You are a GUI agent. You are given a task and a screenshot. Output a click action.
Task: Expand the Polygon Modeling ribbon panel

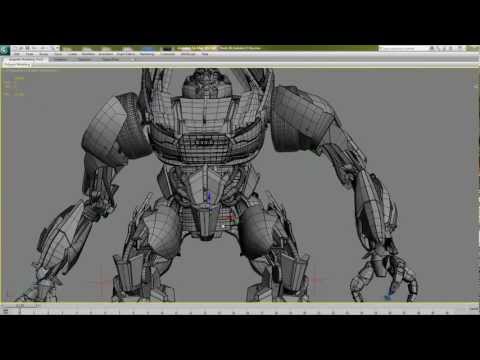pos(17,64)
